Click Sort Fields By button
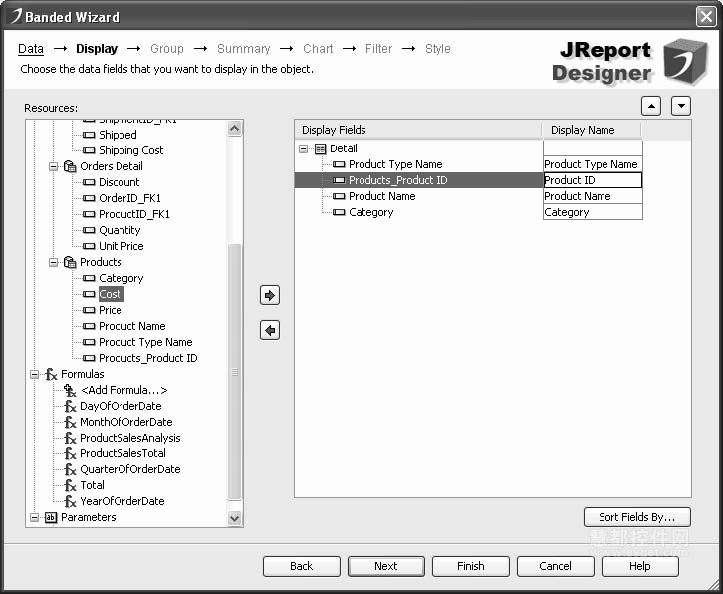 (x=637, y=517)
